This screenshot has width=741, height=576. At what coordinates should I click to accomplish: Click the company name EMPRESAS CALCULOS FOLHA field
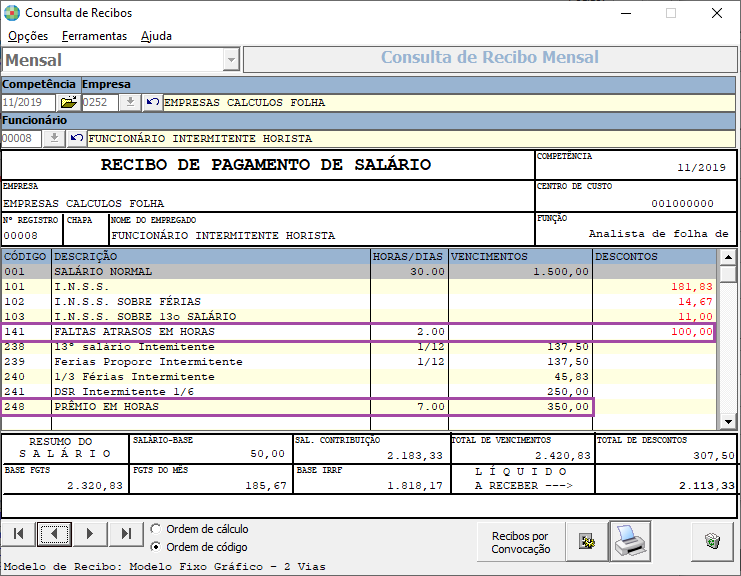click(x=449, y=103)
